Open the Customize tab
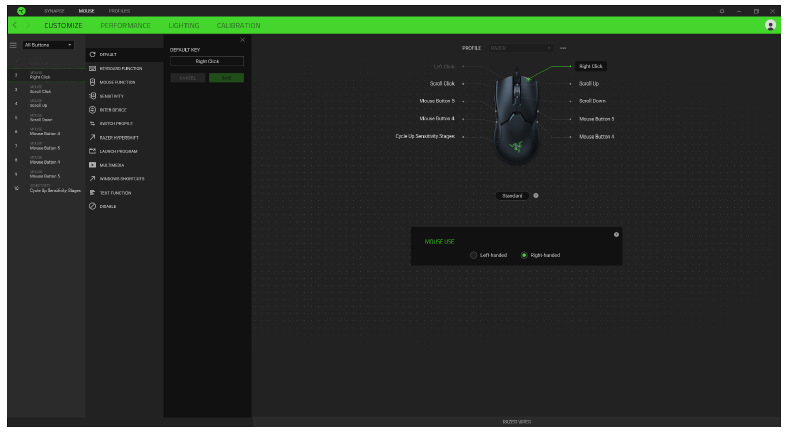The height and width of the screenshot is (437, 790). click(63, 25)
